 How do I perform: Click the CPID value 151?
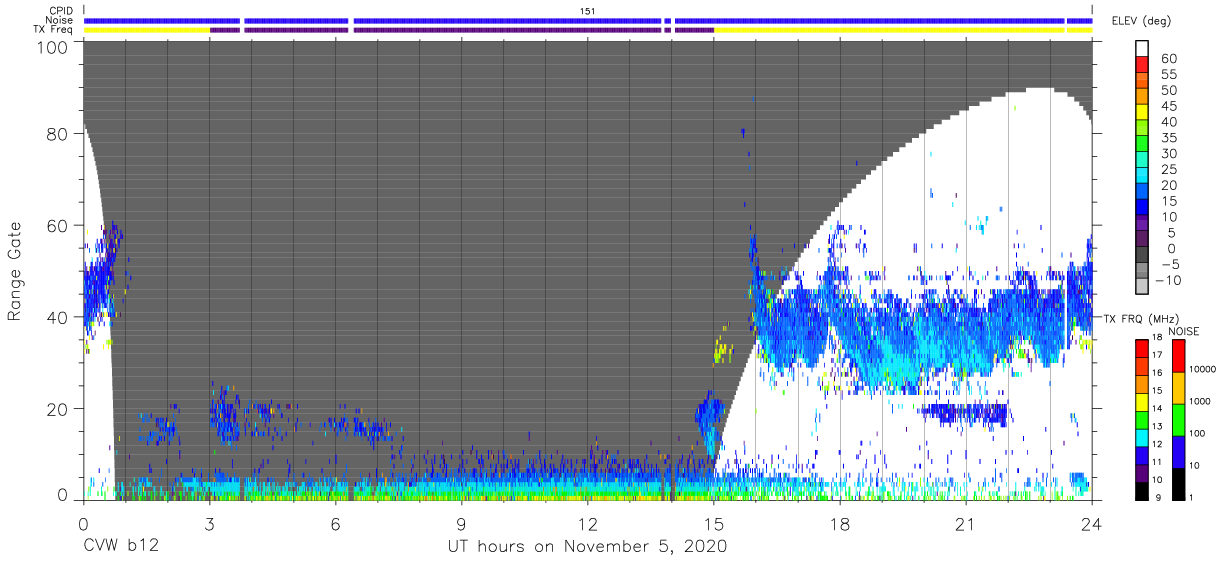click(588, 11)
